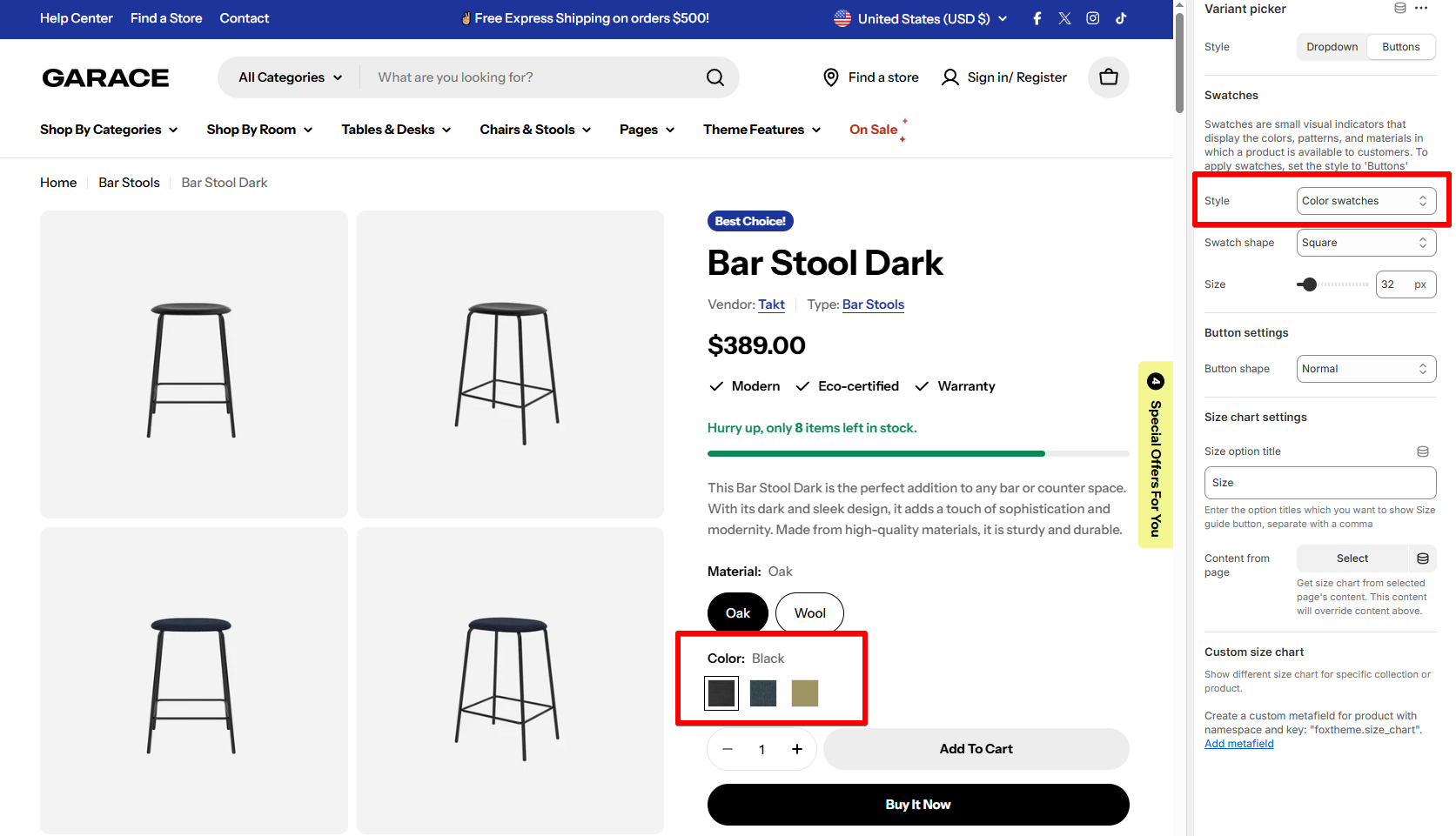The image size is (1456, 836).
Task: Choose the Wool material option
Action: point(809,613)
